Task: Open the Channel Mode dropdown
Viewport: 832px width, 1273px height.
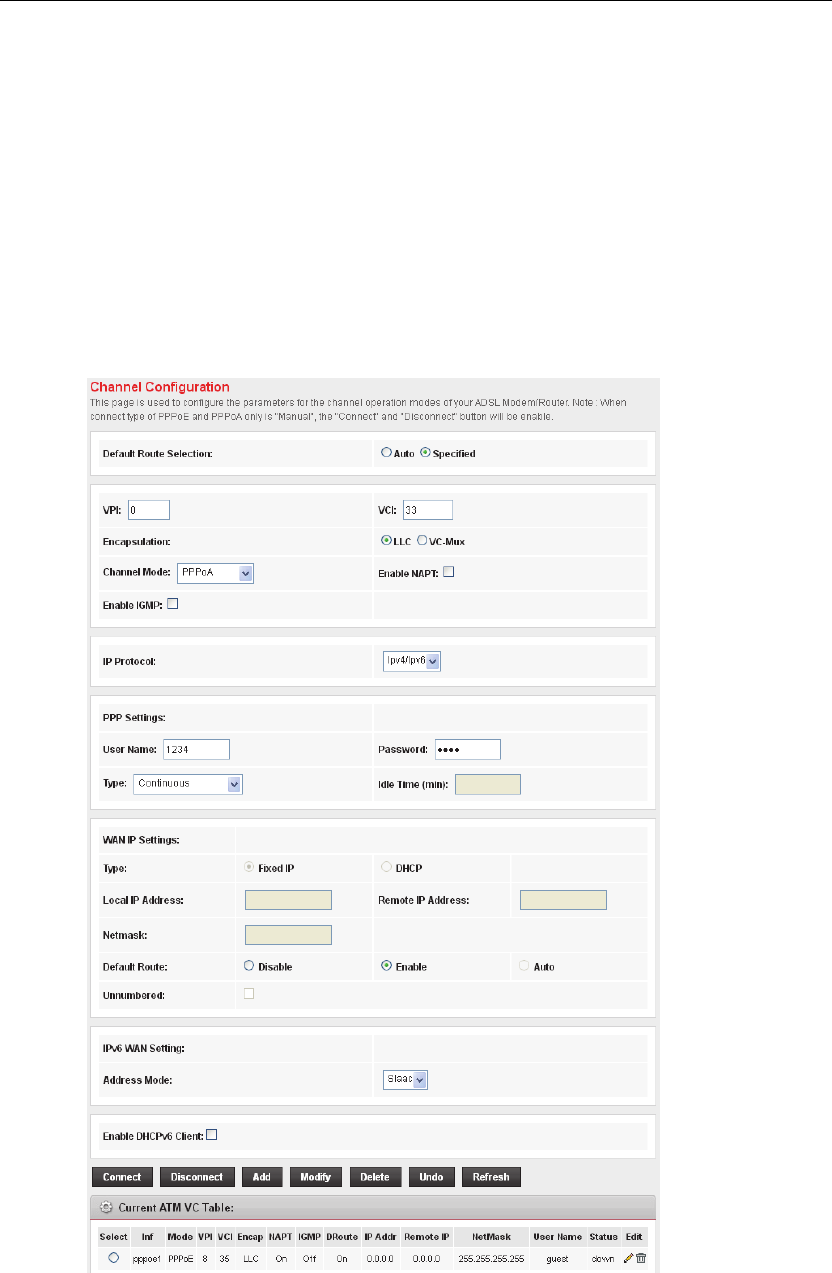Action: (215, 573)
